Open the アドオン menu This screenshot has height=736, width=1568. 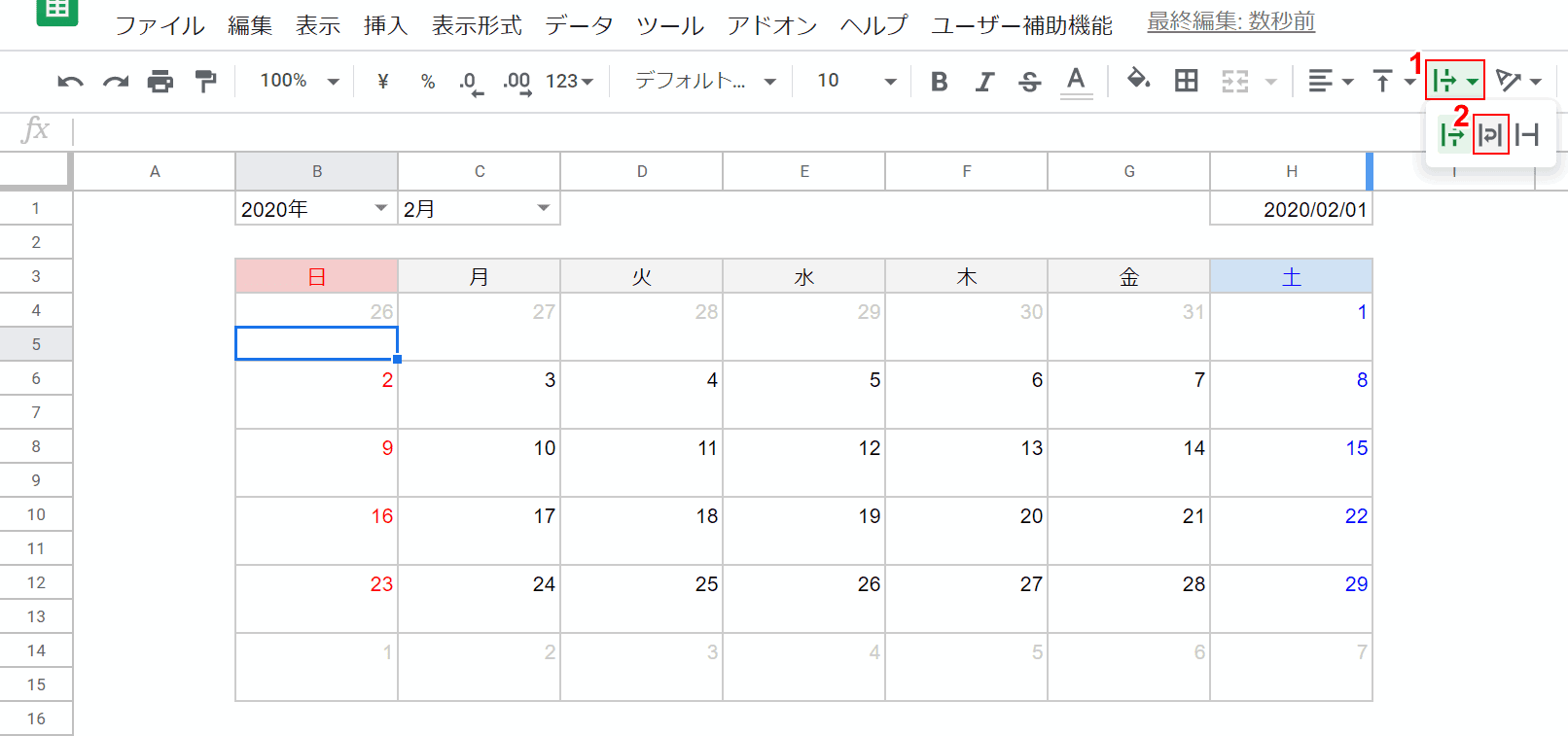pos(772,26)
